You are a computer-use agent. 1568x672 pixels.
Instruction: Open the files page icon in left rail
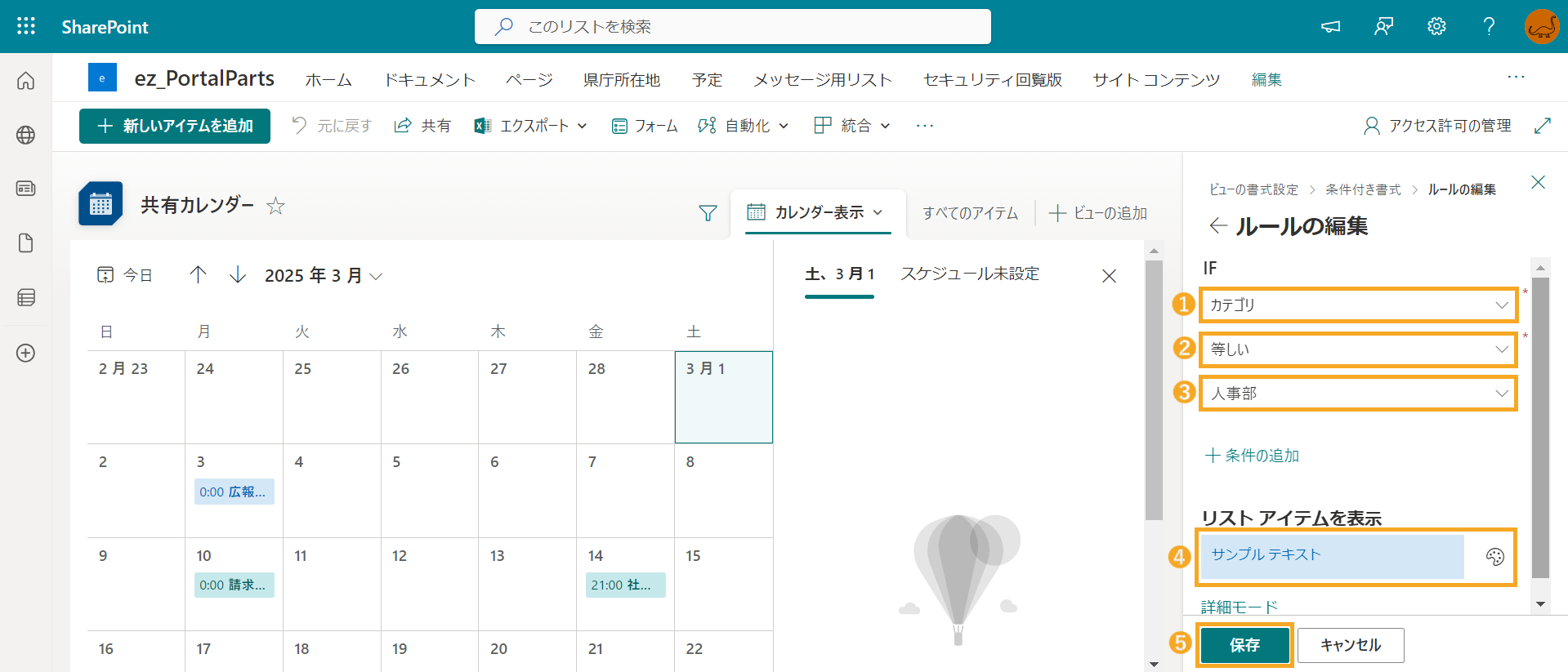(x=26, y=243)
